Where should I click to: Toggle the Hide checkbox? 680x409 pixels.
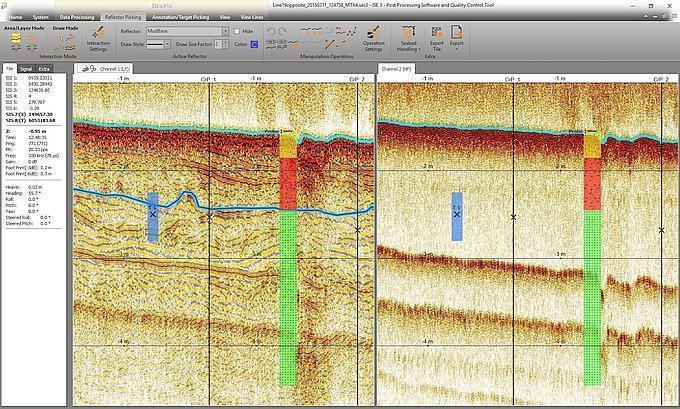(x=237, y=31)
